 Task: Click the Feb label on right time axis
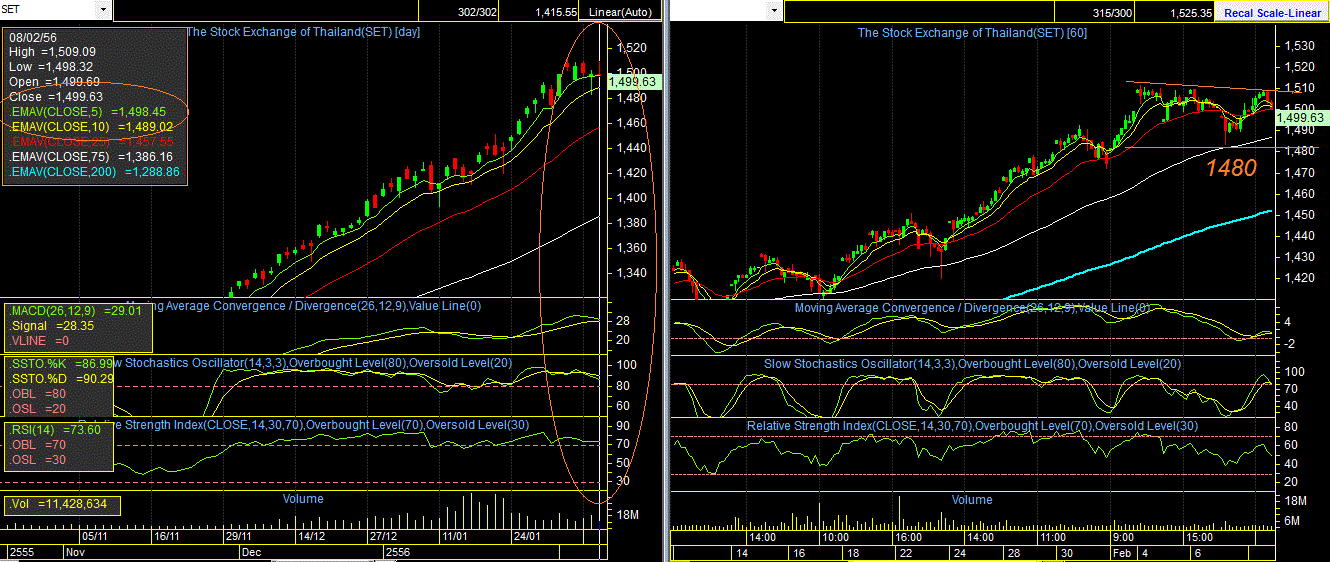pyautogui.click(x=1123, y=552)
